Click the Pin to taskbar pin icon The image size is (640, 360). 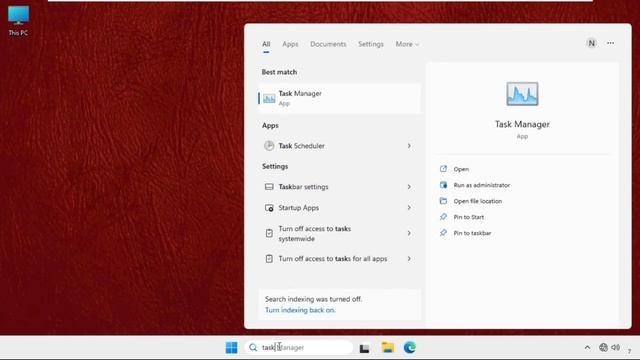[x=443, y=233]
